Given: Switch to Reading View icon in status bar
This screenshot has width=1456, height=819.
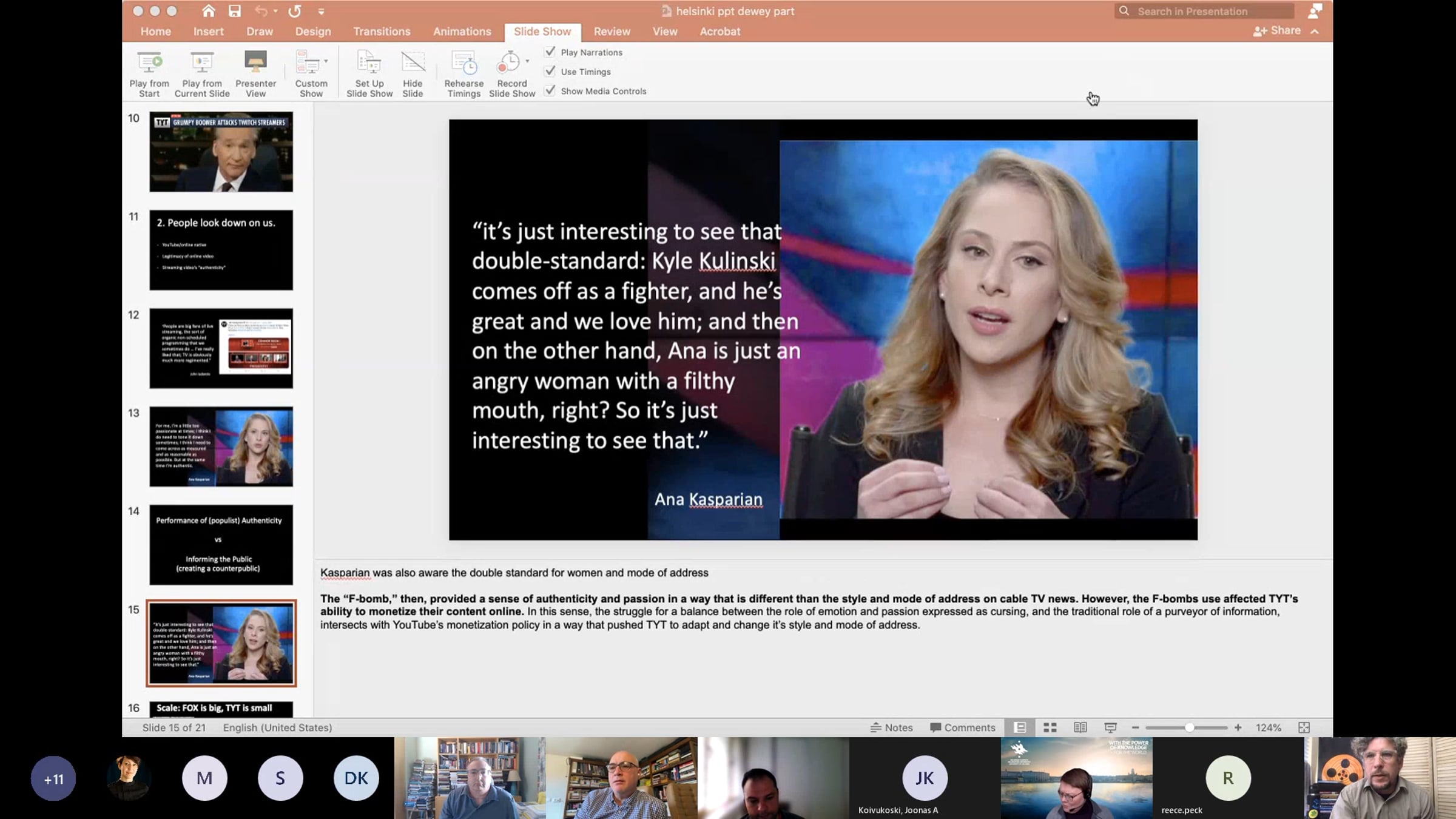Looking at the screenshot, I should [1080, 727].
